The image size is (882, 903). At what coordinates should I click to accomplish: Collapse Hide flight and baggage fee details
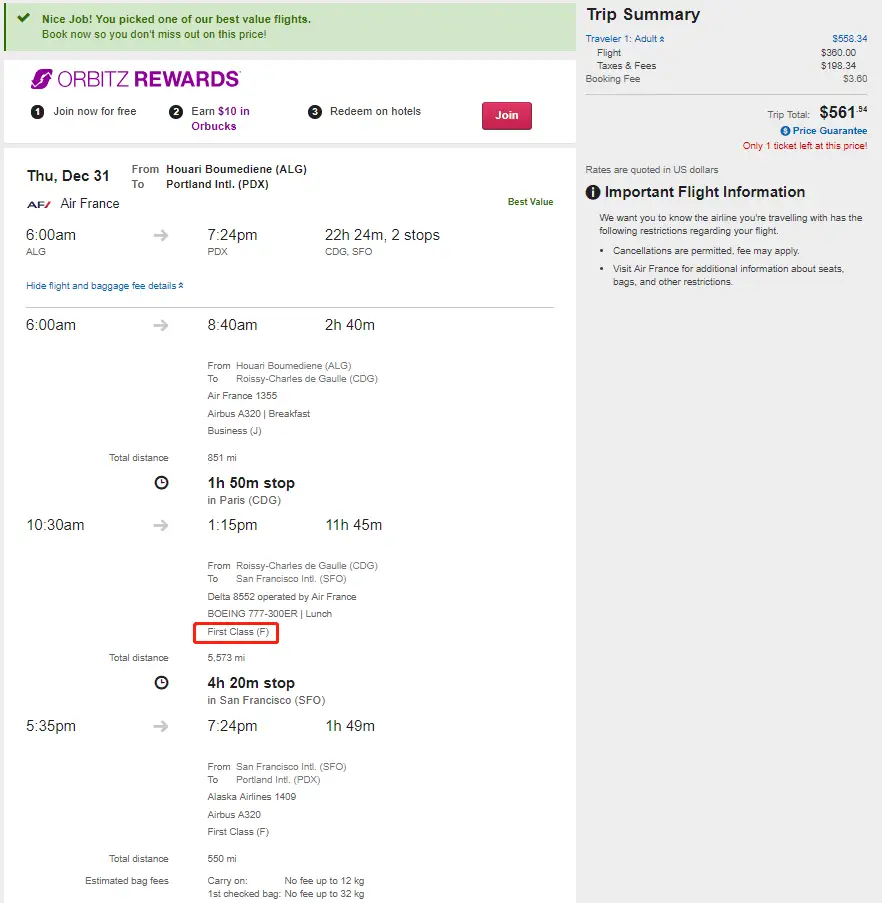[104, 286]
